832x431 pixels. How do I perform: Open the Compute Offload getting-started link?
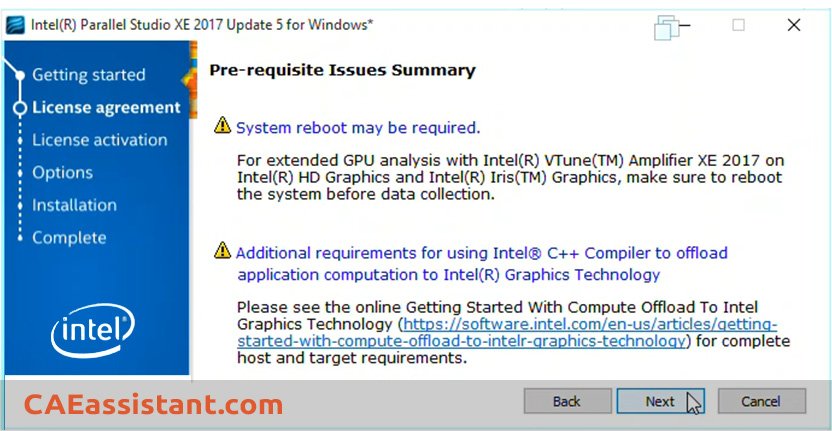pos(507,332)
